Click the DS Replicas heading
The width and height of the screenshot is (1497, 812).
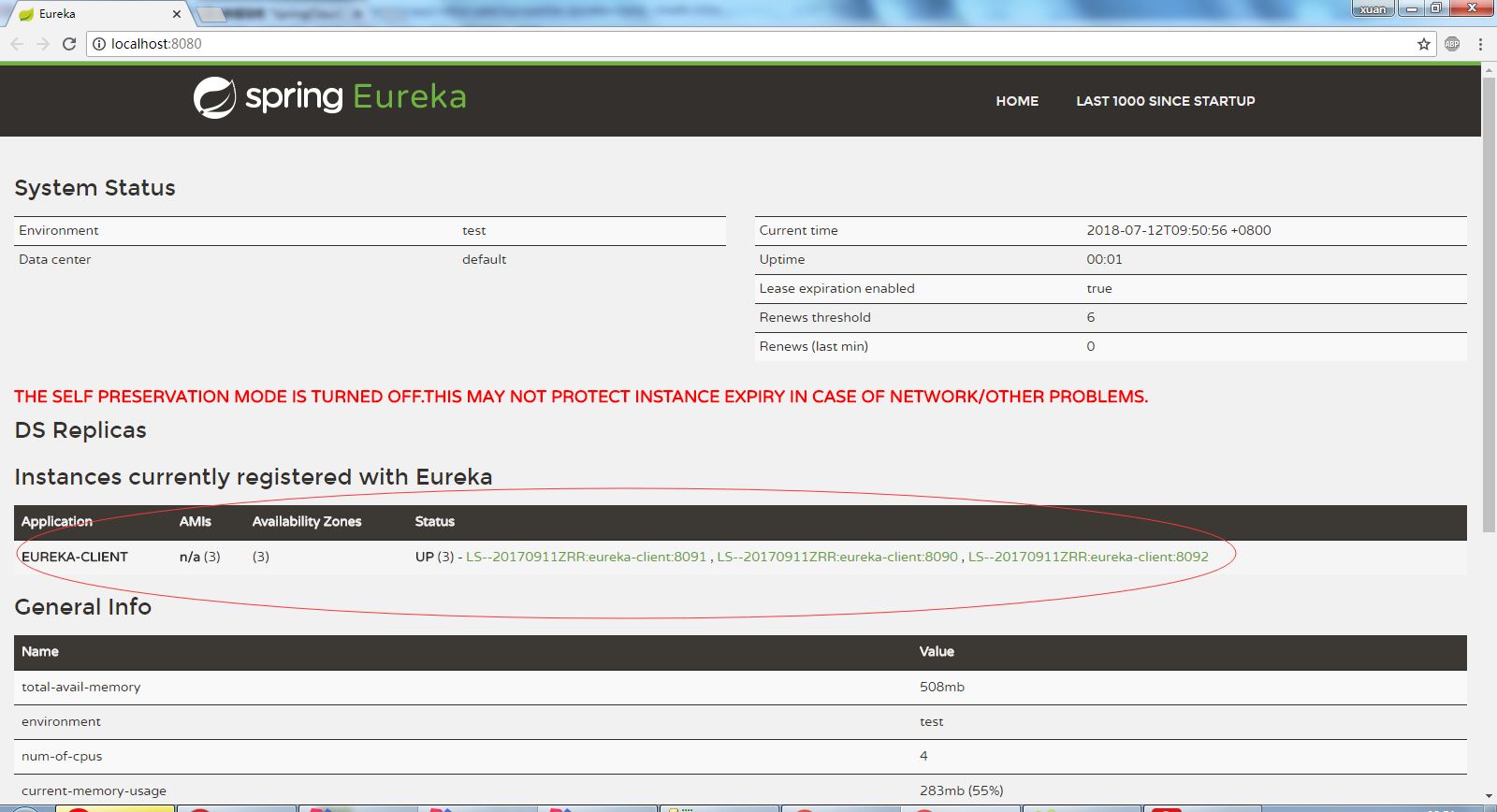pos(80,430)
